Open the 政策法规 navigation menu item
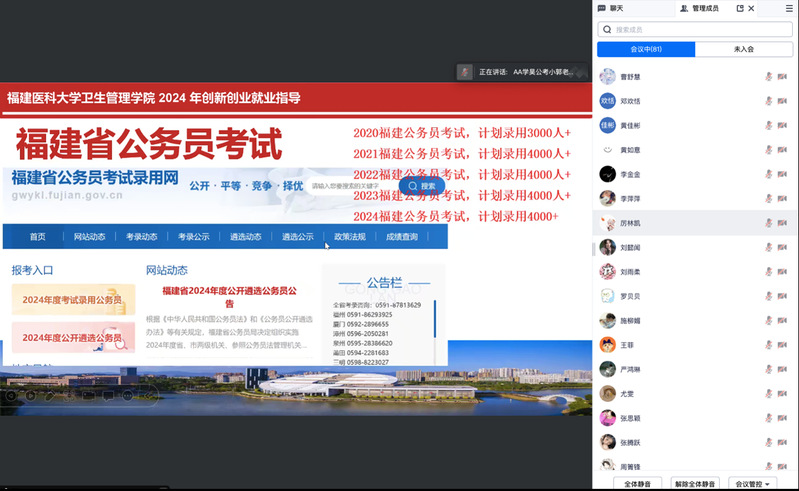The width and height of the screenshot is (799, 491). coord(349,237)
